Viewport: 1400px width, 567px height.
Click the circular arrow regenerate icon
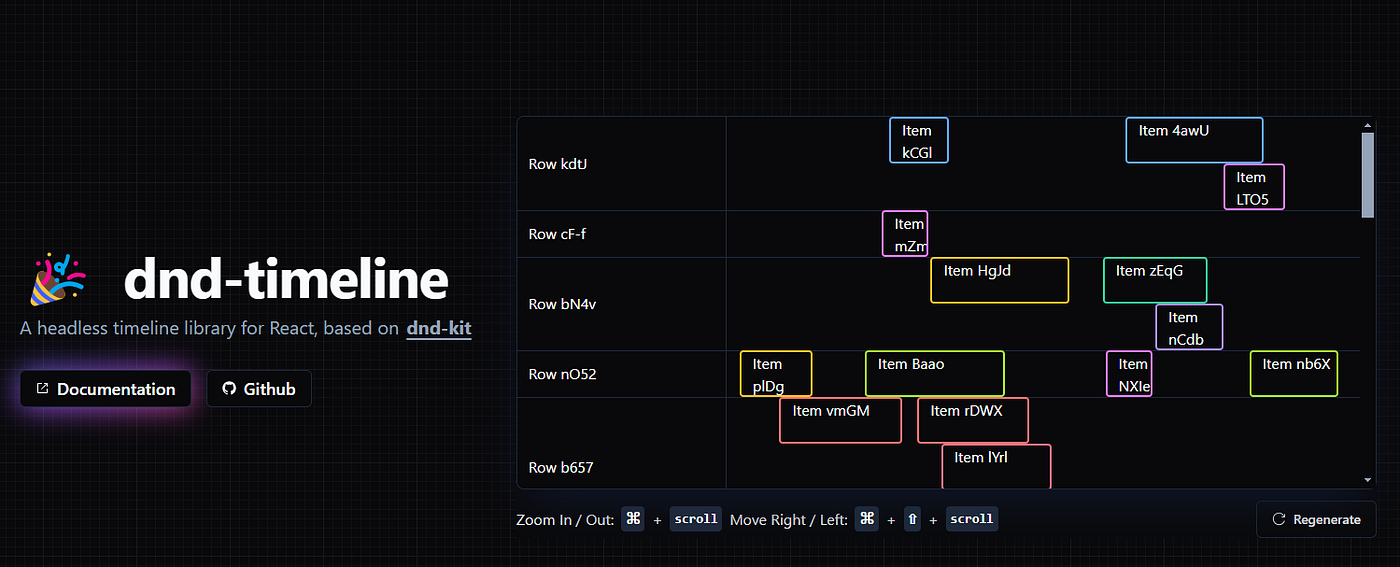[x=1278, y=519]
